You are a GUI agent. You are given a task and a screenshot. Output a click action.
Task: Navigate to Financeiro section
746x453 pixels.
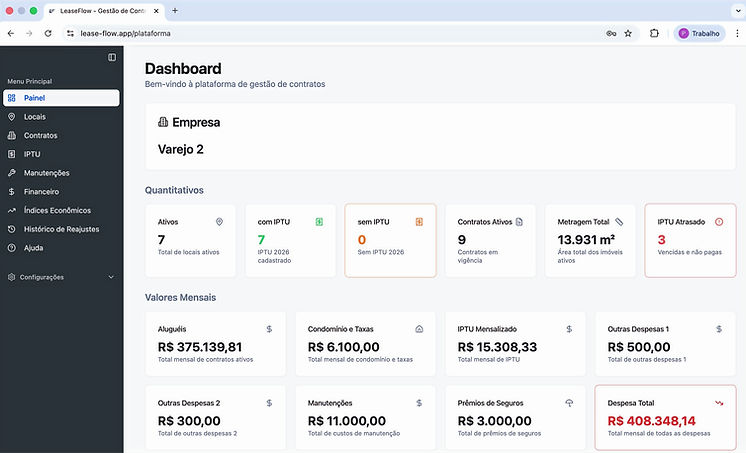click(x=61, y=192)
